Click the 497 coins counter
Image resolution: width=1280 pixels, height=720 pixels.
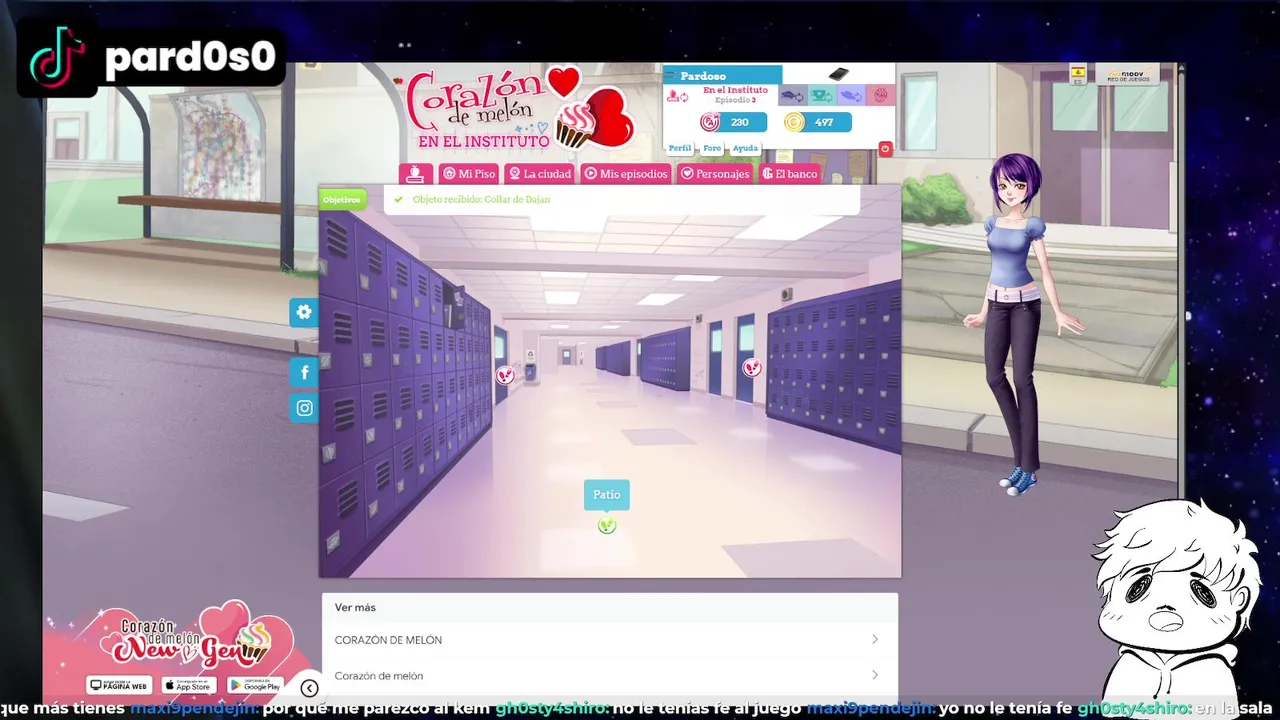824,122
